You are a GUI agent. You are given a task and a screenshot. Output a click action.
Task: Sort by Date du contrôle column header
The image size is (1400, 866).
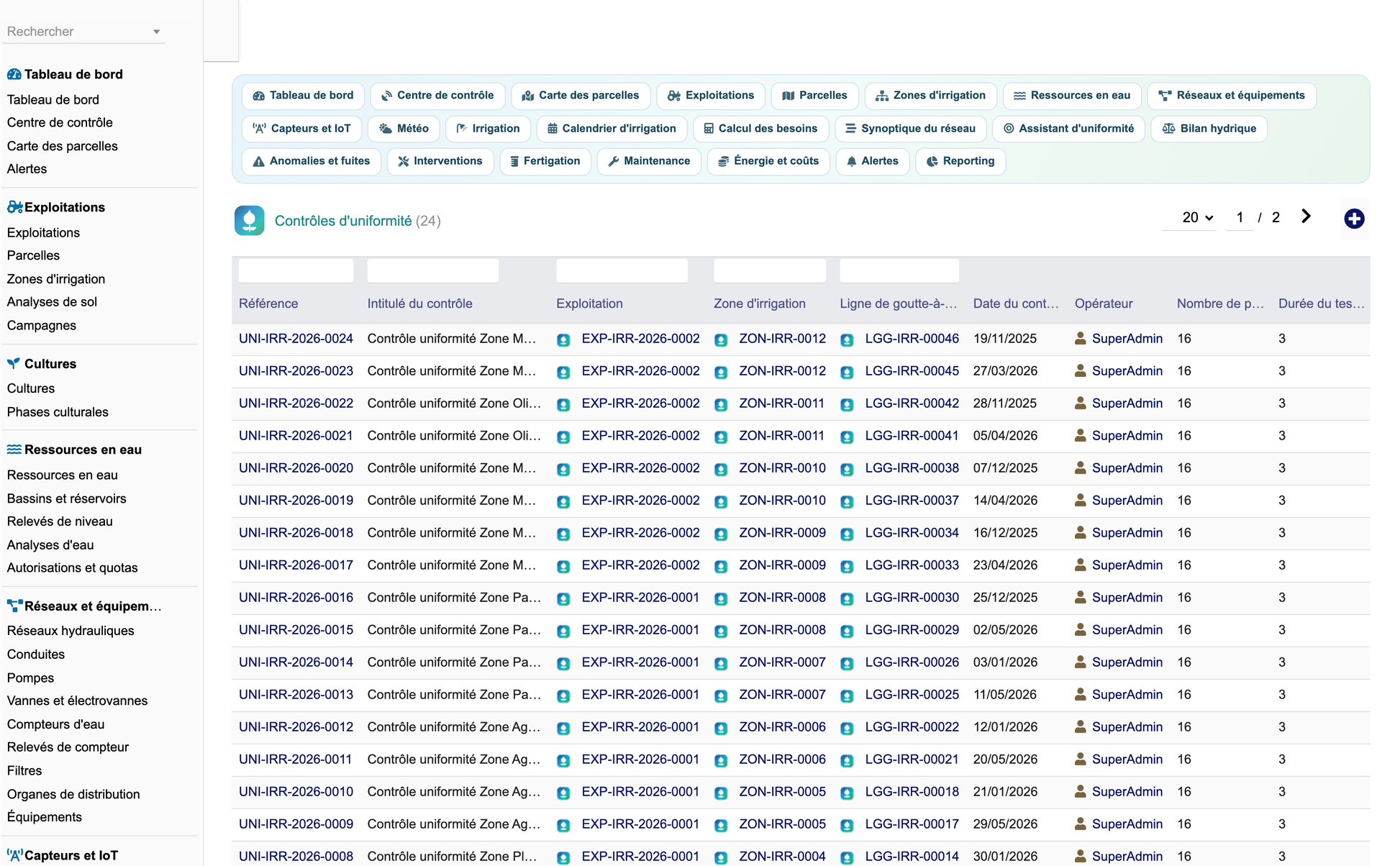click(1015, 304)
